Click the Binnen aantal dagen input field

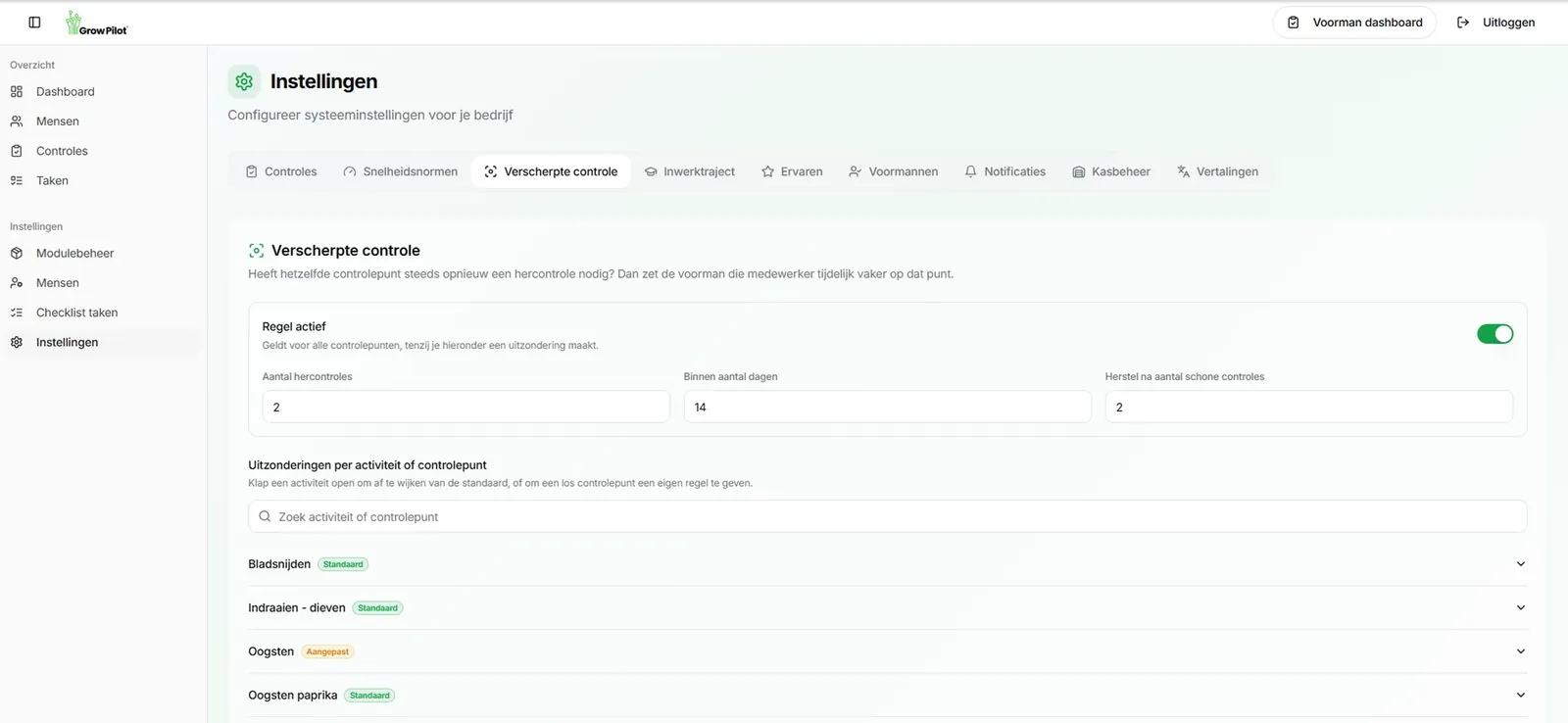(x=888, y=407)
